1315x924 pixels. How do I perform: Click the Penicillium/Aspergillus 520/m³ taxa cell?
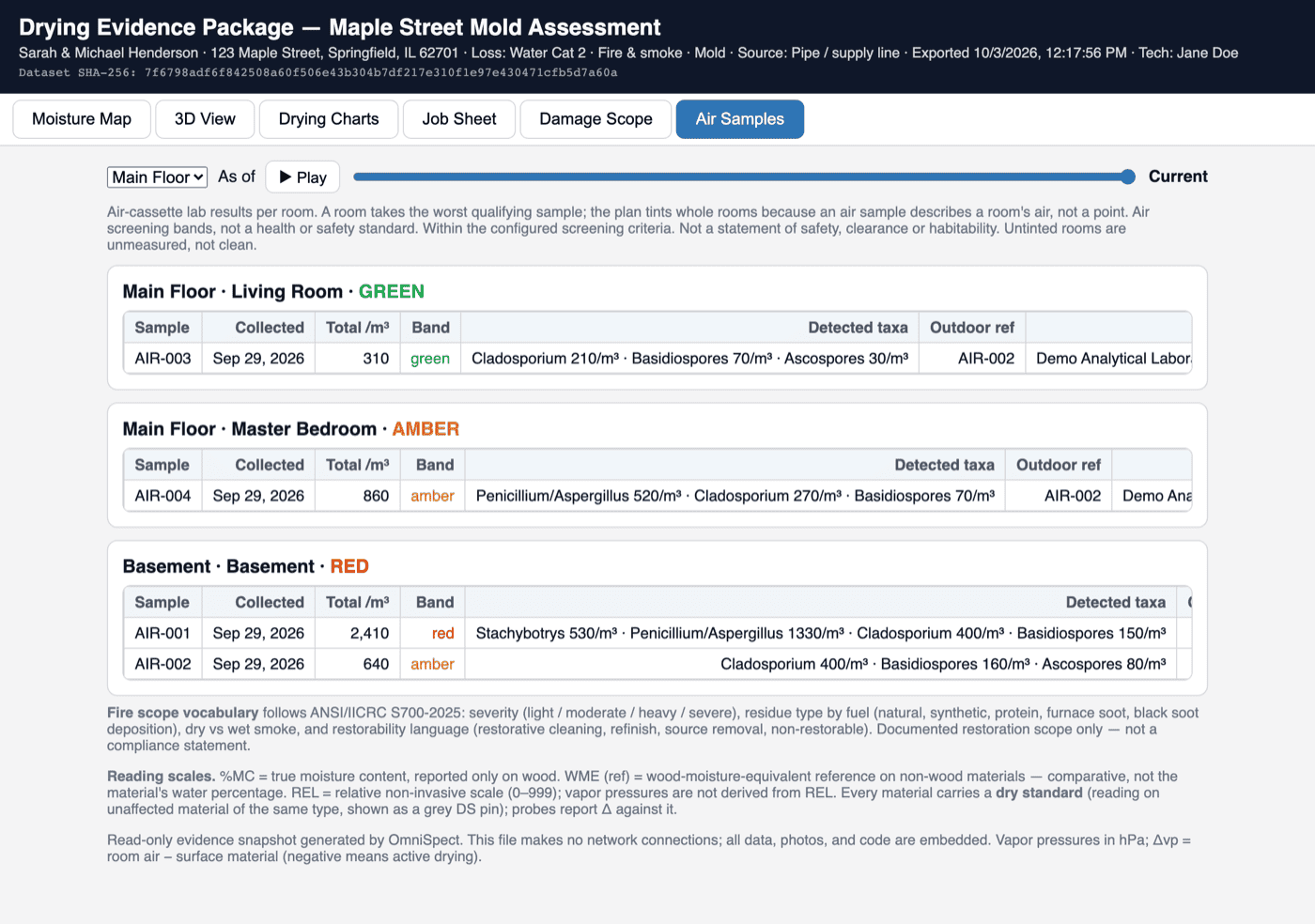point(735,496)
